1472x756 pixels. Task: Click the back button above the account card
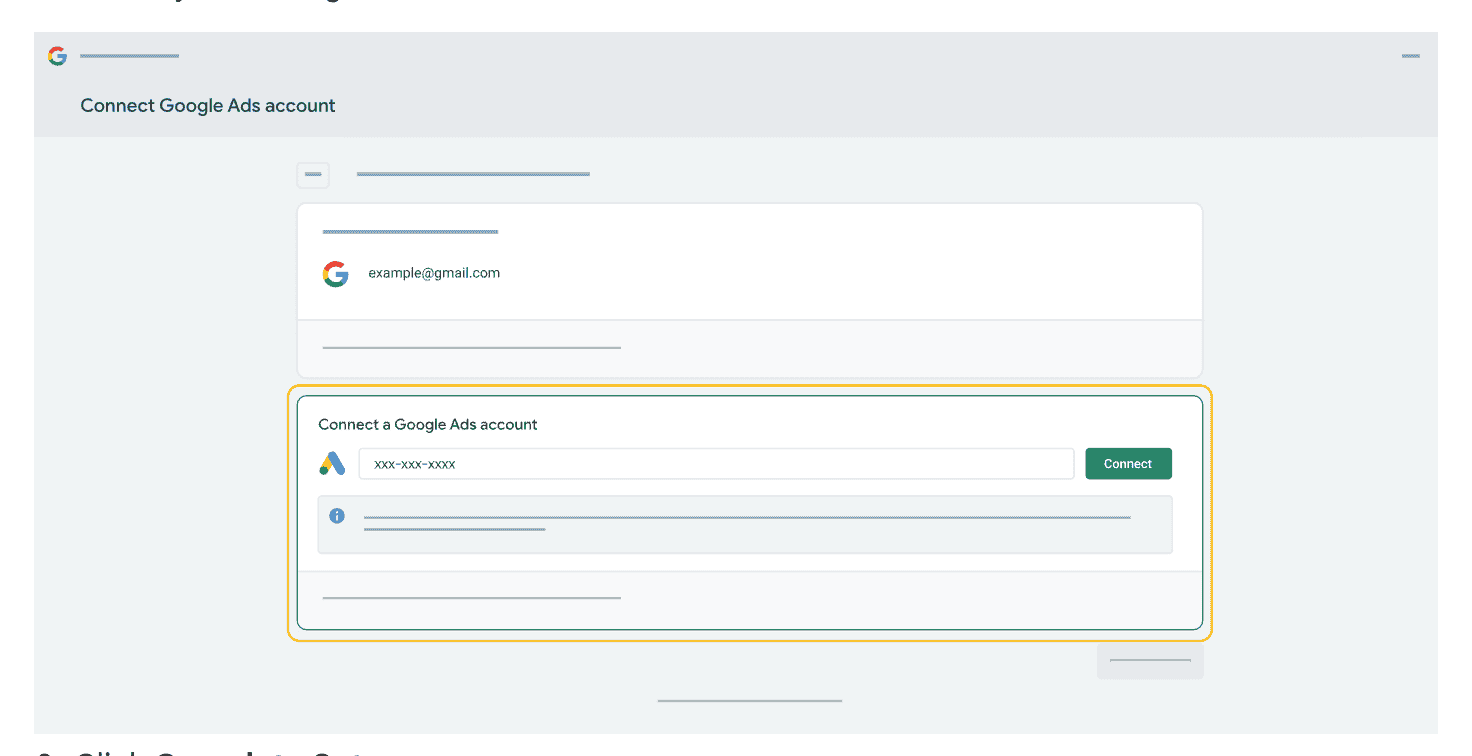point(313,174)
